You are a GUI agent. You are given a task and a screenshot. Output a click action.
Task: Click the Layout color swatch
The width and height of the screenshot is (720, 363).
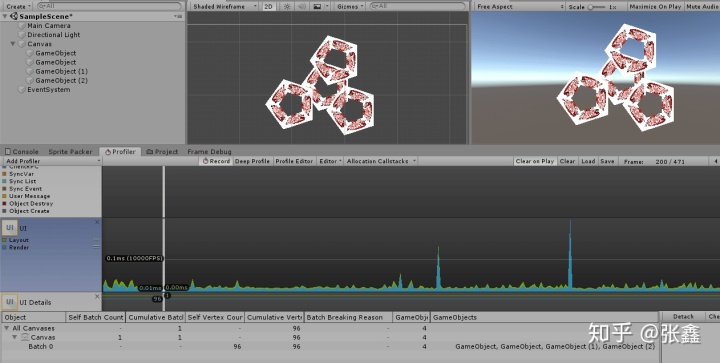pos(5,240)
